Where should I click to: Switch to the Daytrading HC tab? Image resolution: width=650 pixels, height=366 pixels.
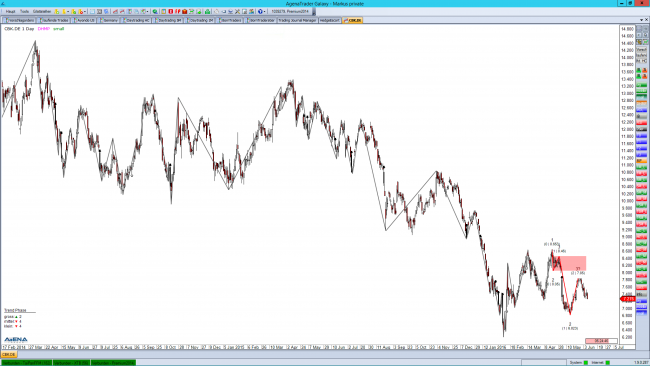point(136,20)
